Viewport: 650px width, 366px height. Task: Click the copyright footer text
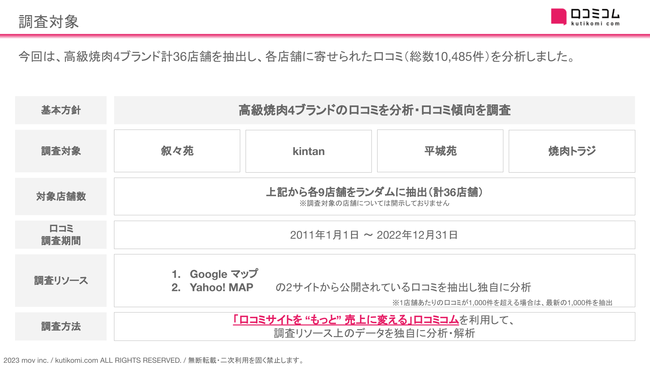(153, 360)
